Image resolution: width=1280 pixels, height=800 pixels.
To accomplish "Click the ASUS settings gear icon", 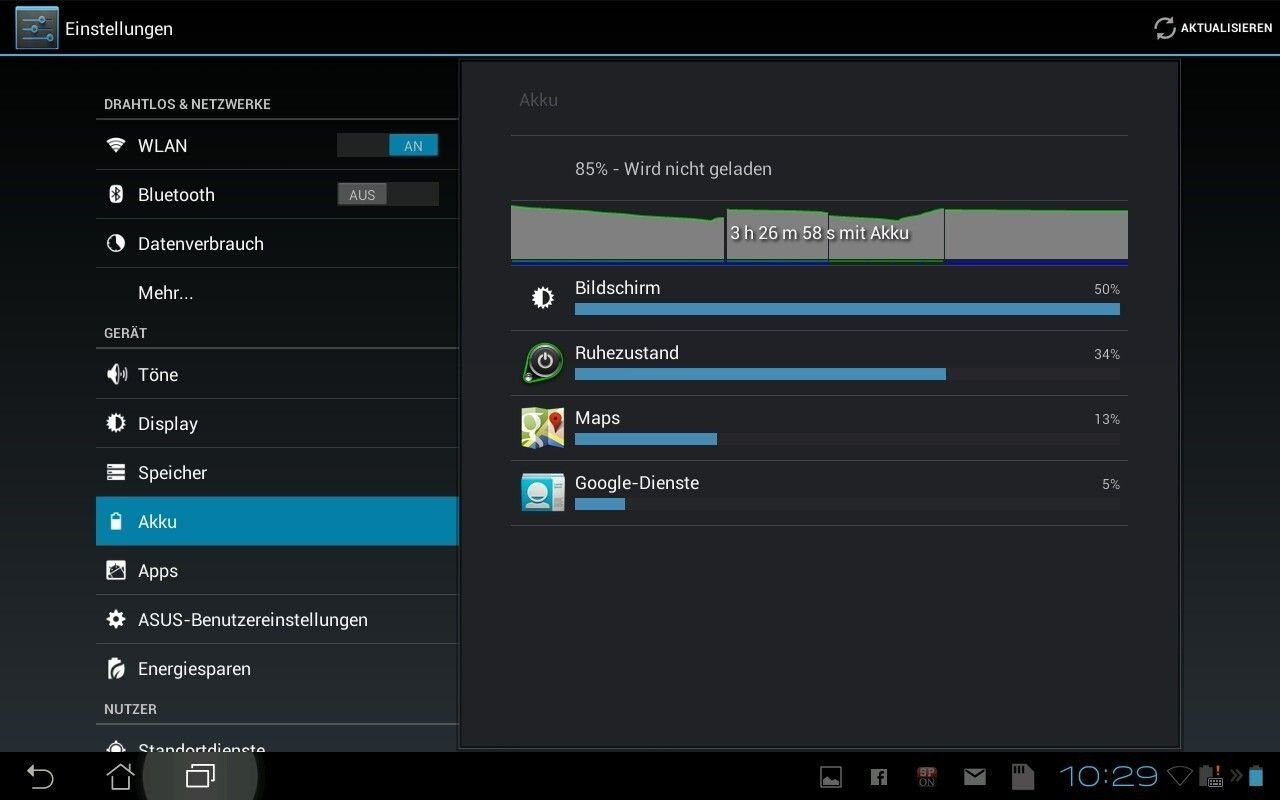I will 116,620.
